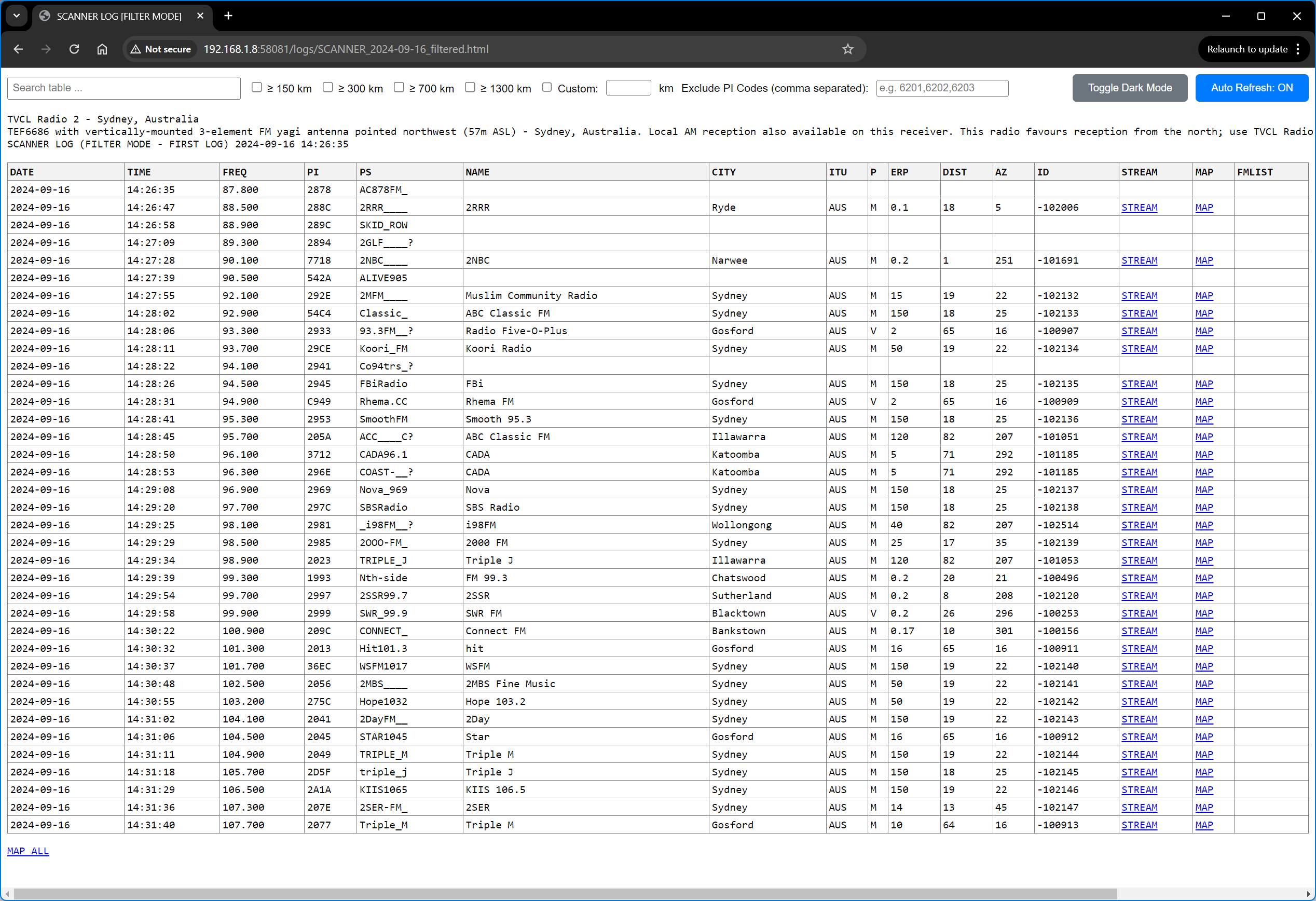
Task: Check the ≥ 700 km distance filter
Action: 399,87
